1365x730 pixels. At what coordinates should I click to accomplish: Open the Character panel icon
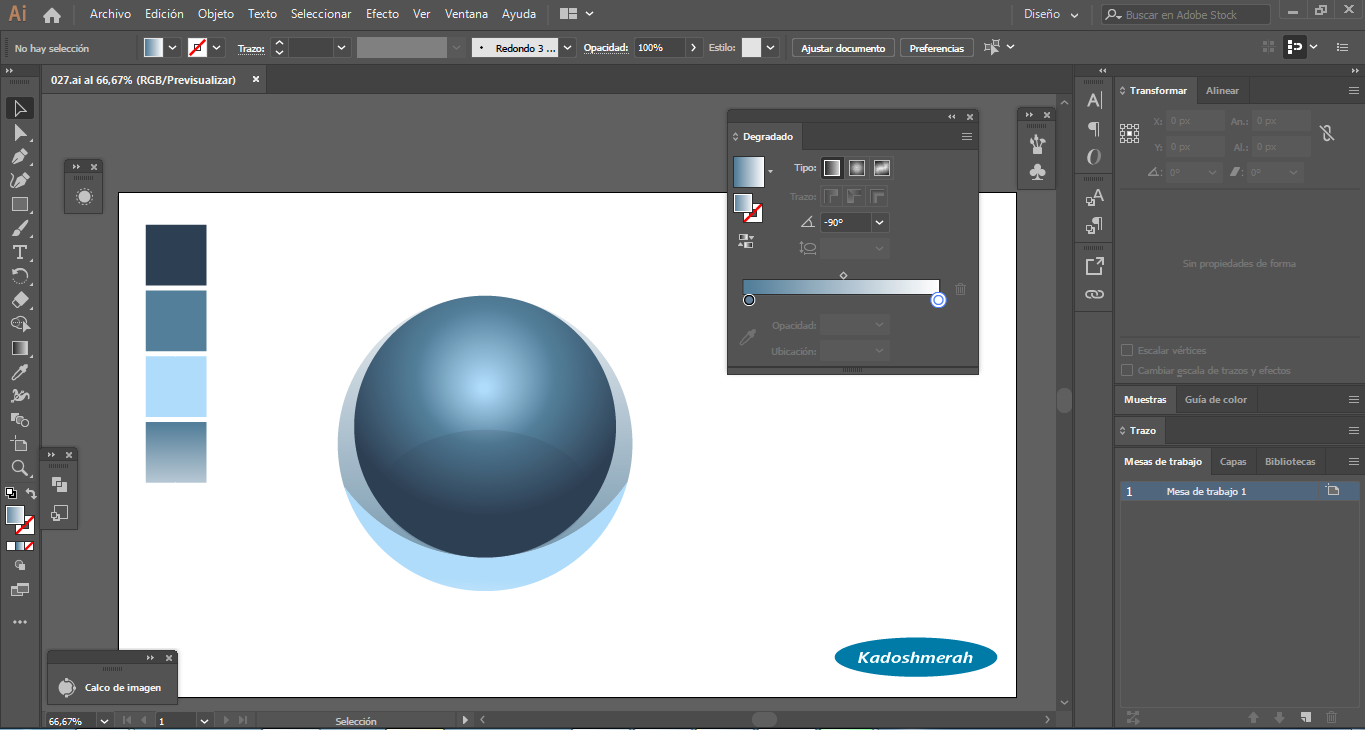click(x=1094, y=100)
